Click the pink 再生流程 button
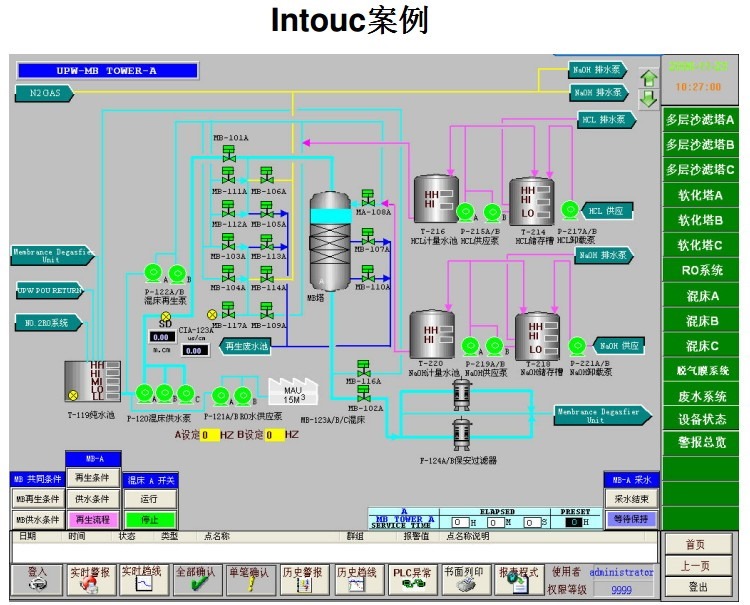Image resolution: width=750 pixels, height=605 pixels. coord(93,519)
